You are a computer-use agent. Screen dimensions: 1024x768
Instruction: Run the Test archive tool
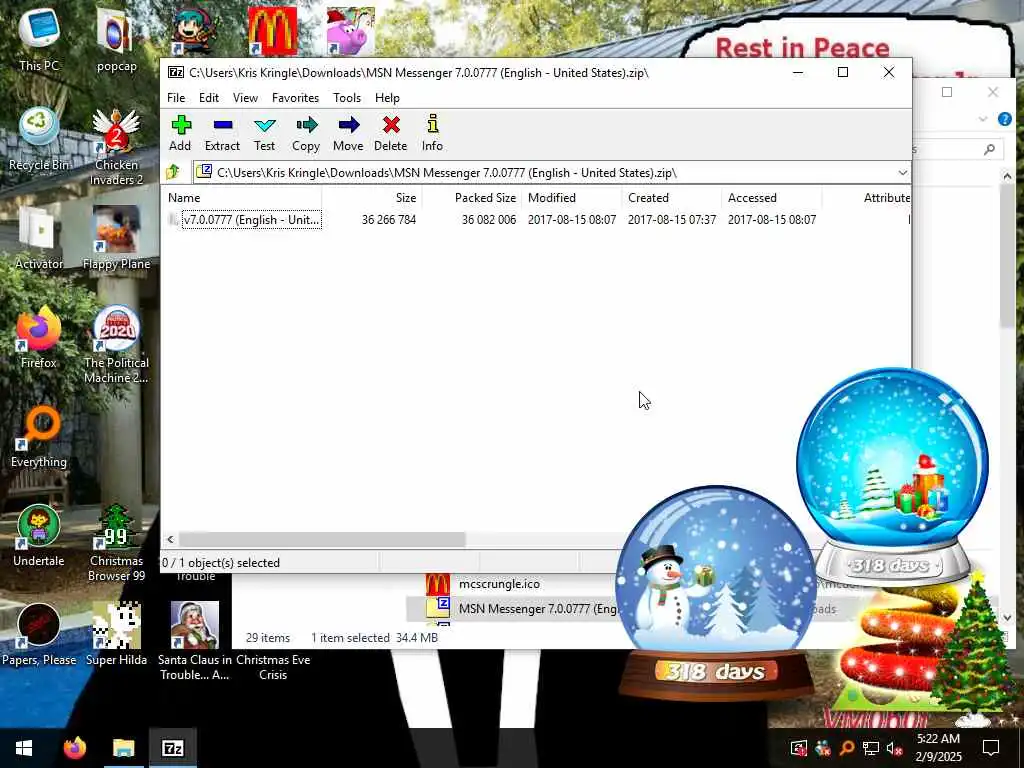[x=264, y=133]
